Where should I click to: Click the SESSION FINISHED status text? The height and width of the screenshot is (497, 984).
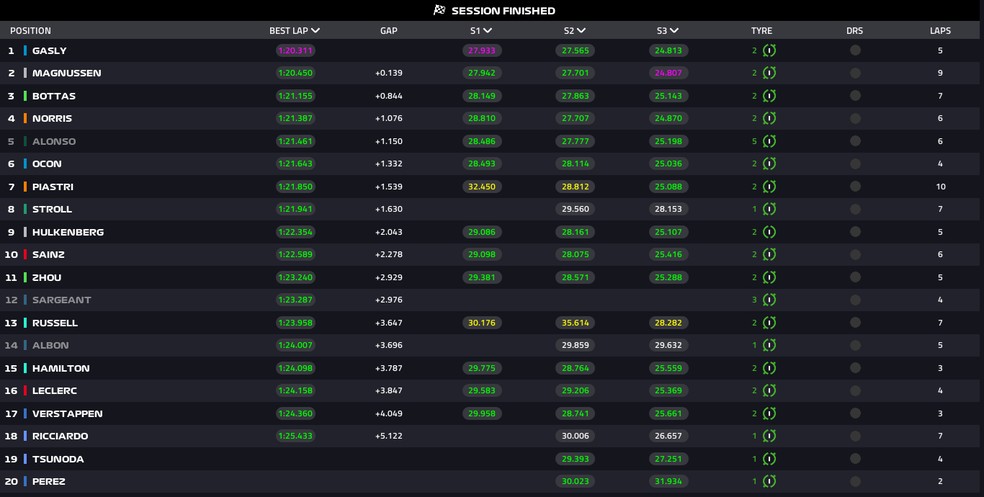tap(503, 11)
